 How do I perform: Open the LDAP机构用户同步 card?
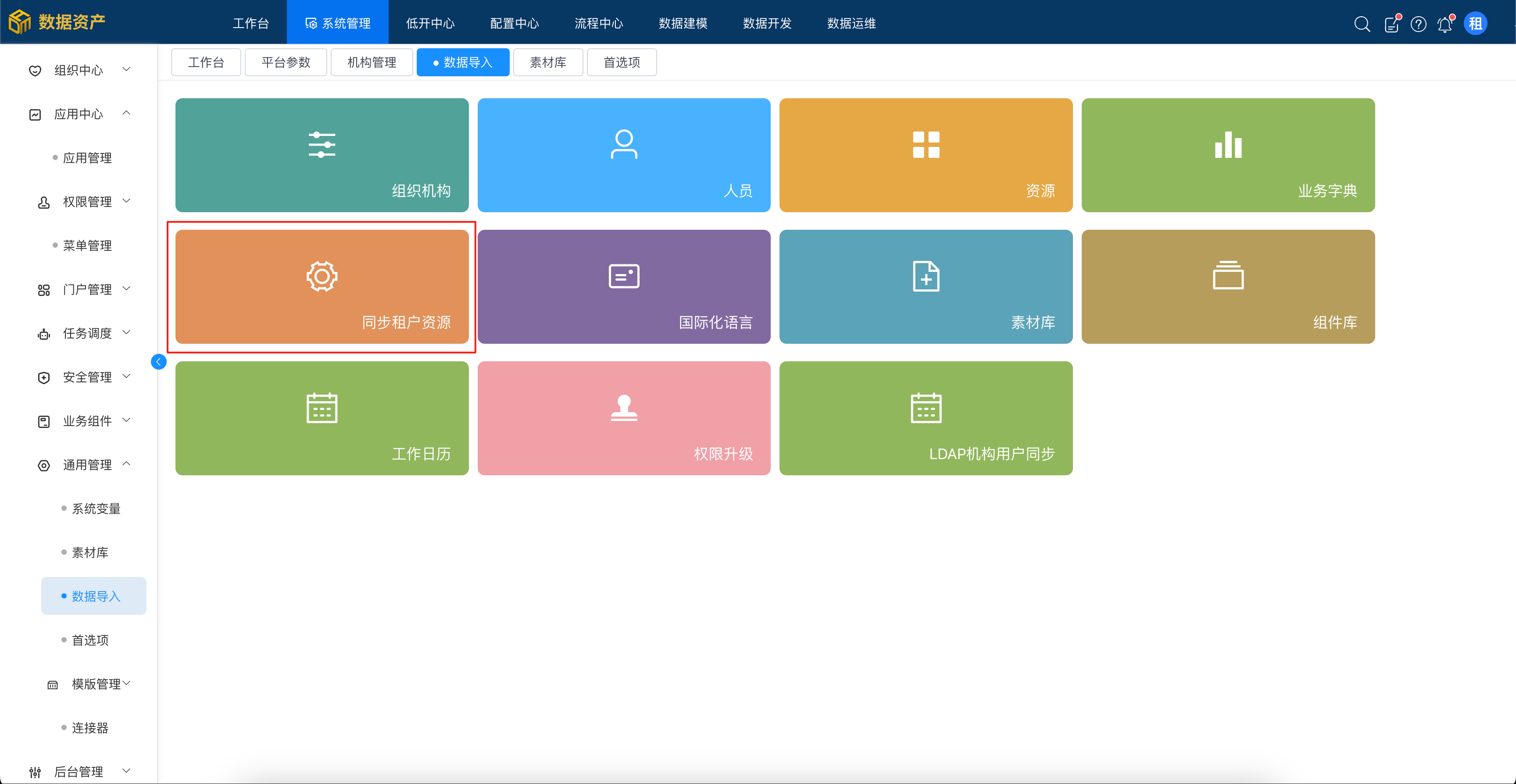926,418
